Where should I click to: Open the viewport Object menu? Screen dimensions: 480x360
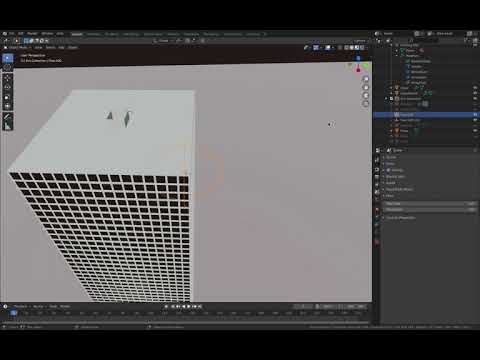pos(73,48)
